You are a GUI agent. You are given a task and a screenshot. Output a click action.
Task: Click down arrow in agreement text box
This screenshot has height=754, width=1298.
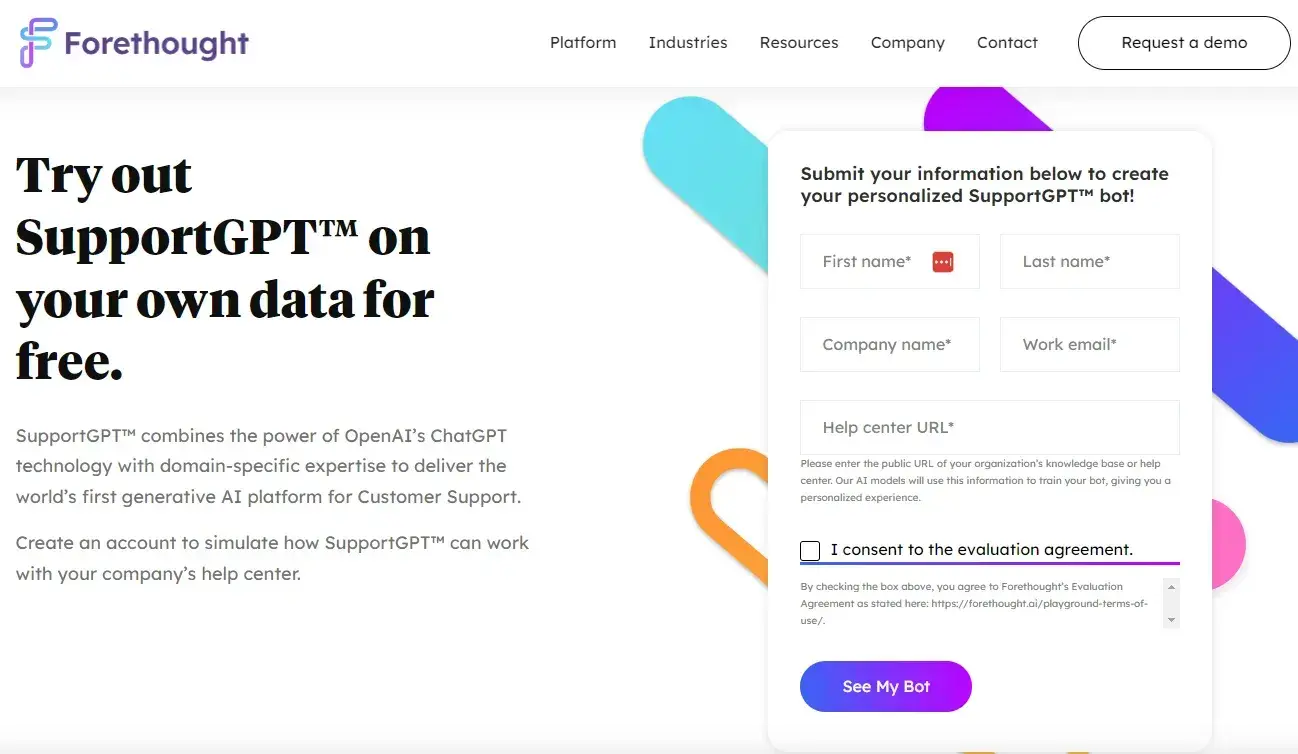click(x=1171, y=620)
